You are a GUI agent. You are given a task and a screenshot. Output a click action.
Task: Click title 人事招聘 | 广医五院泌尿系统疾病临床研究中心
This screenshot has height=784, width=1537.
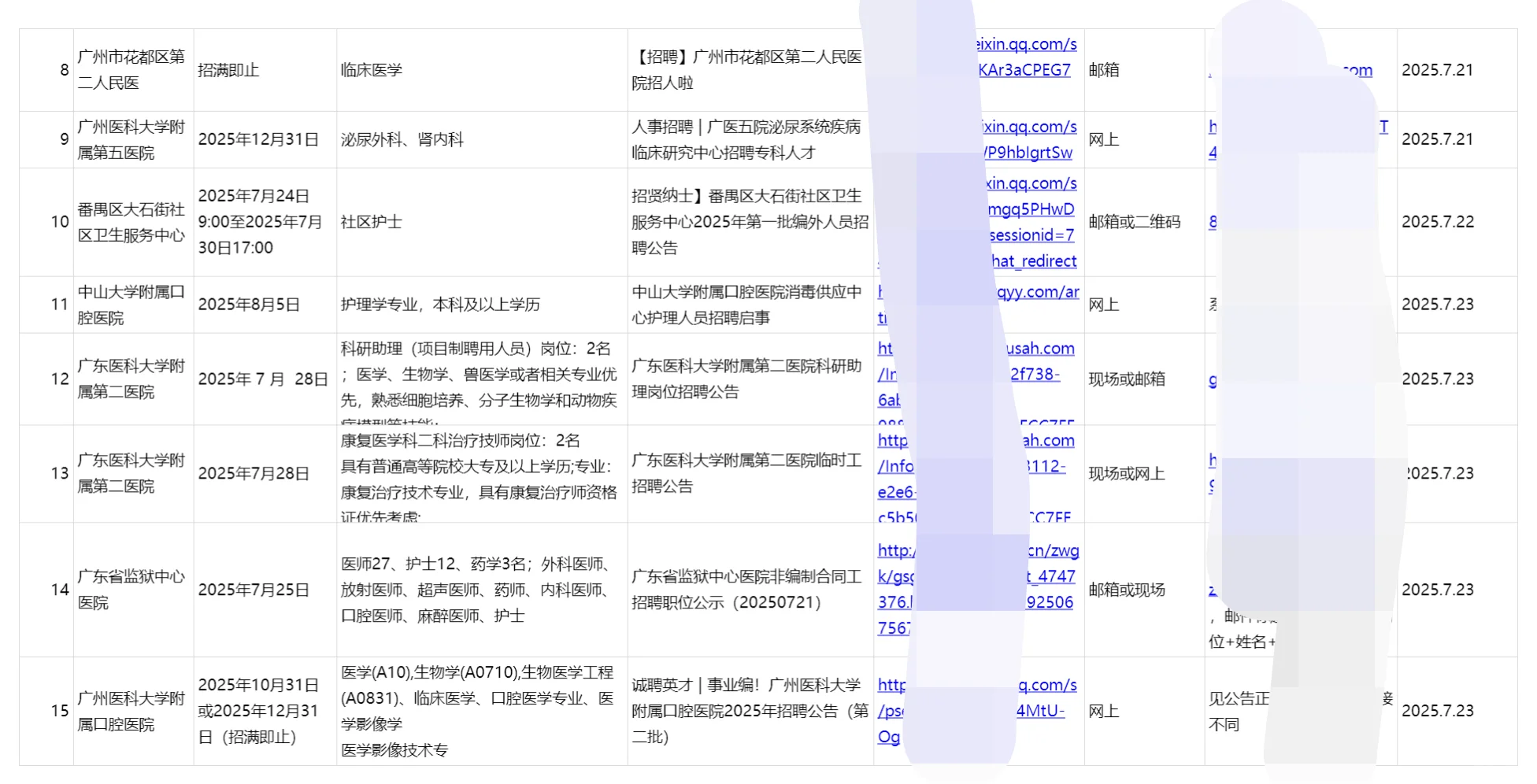746,139
